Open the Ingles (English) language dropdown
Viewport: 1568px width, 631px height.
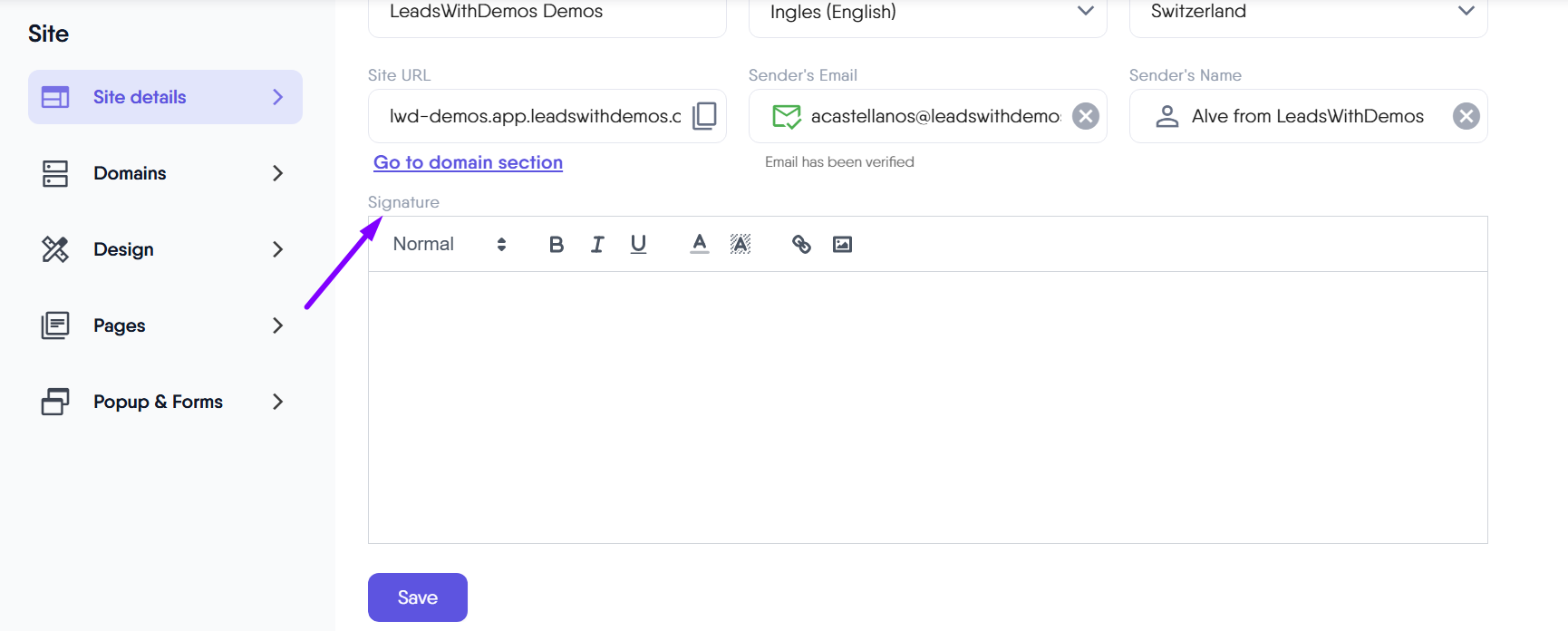click(927, 13)
